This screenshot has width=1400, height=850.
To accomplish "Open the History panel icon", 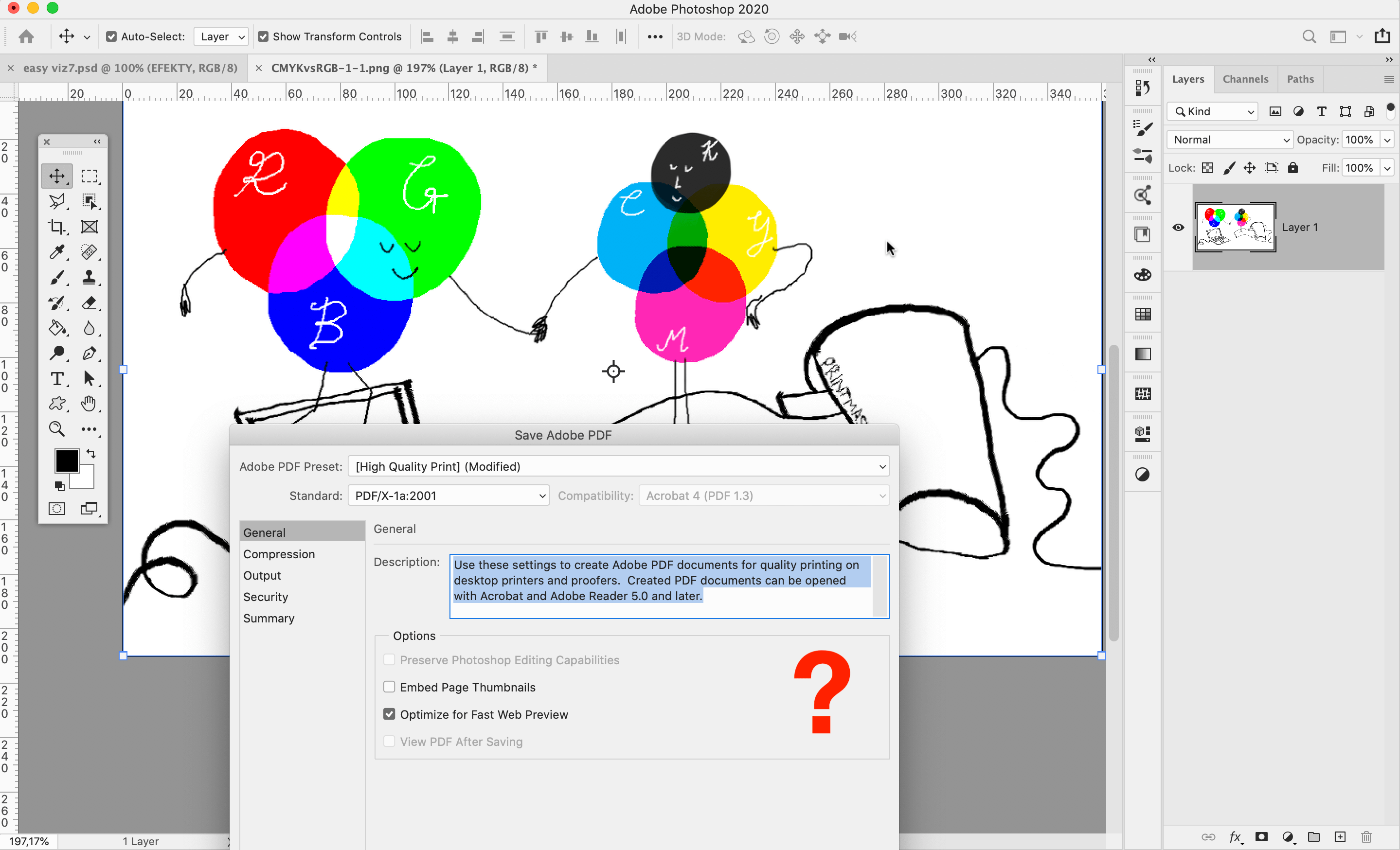I will [x=1143, y=88].
